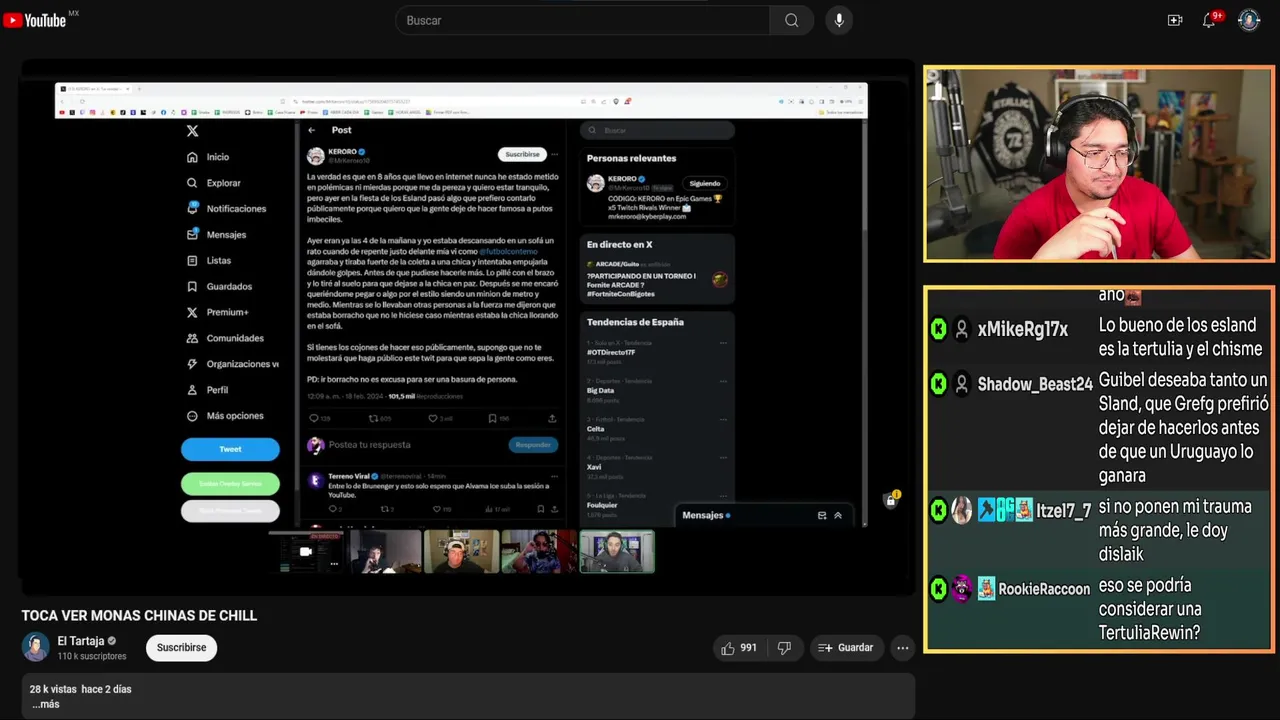
Task: Open the account avatar menu
Action: click(x=1249, y=20)
